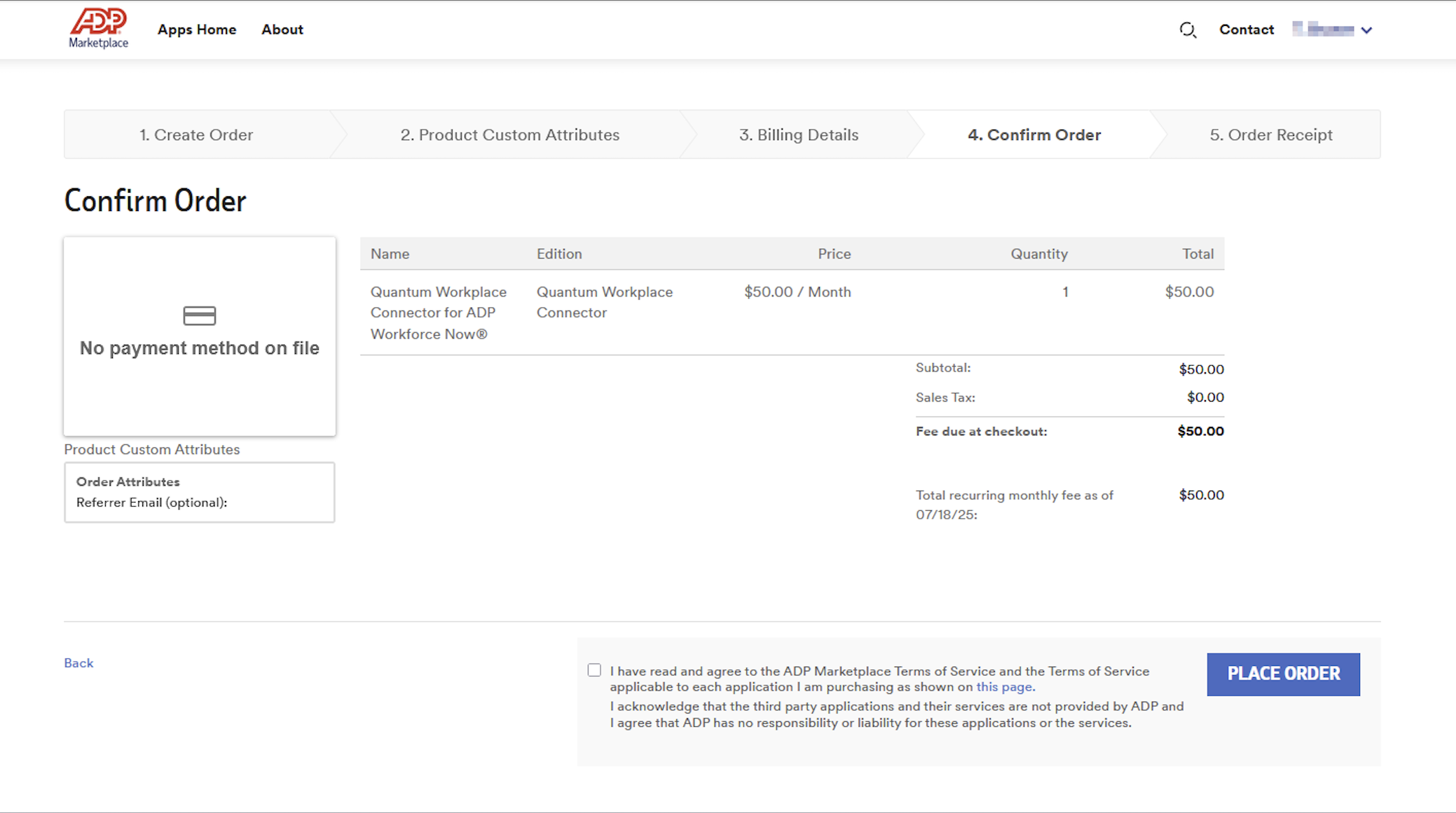Click the 'Name' column header
The height and width of the screenshot is (813, 1456).
coord(390,254)
